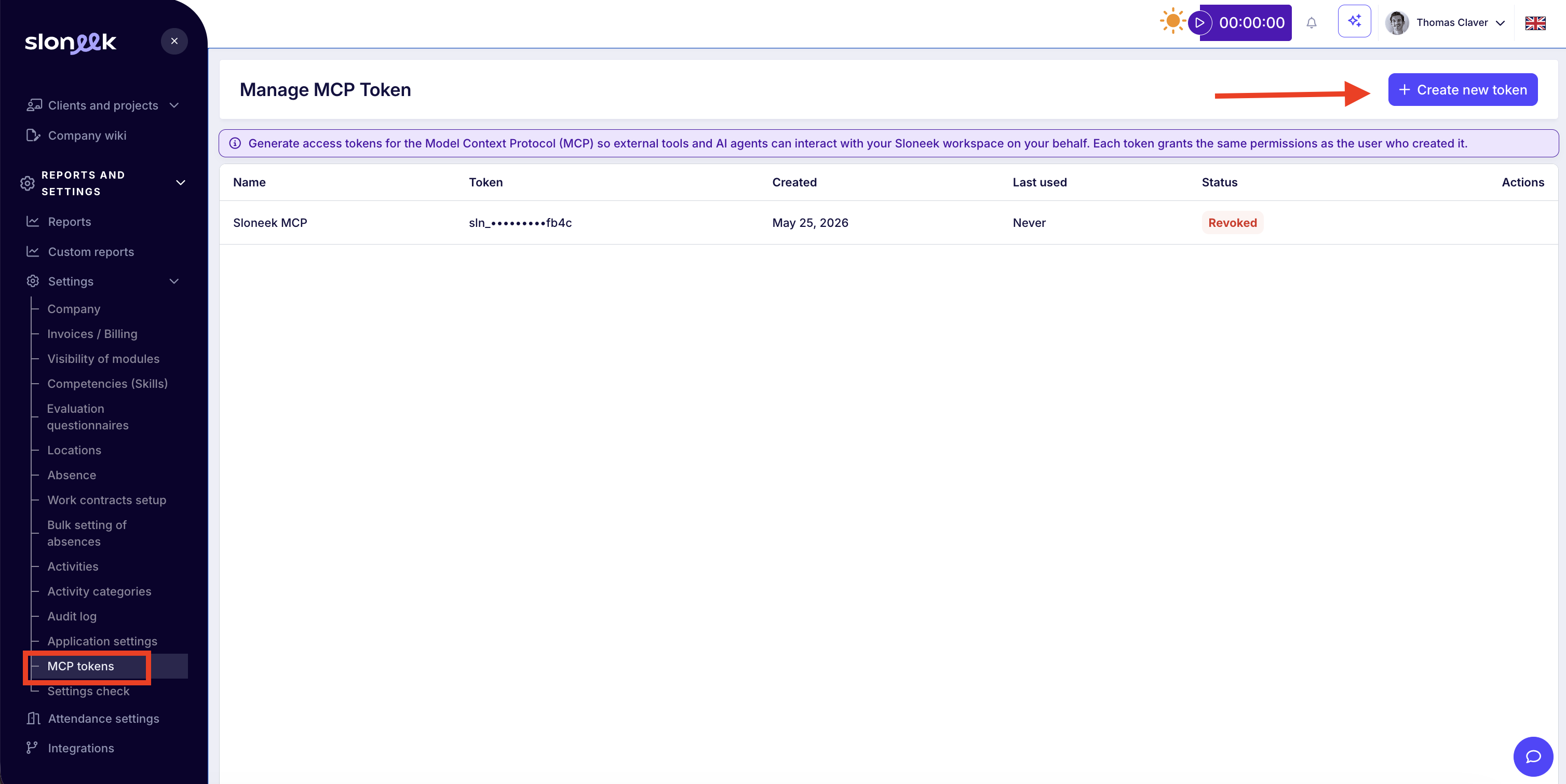
Task: Open Invoices / Billing
Action: tap(92, 334)
